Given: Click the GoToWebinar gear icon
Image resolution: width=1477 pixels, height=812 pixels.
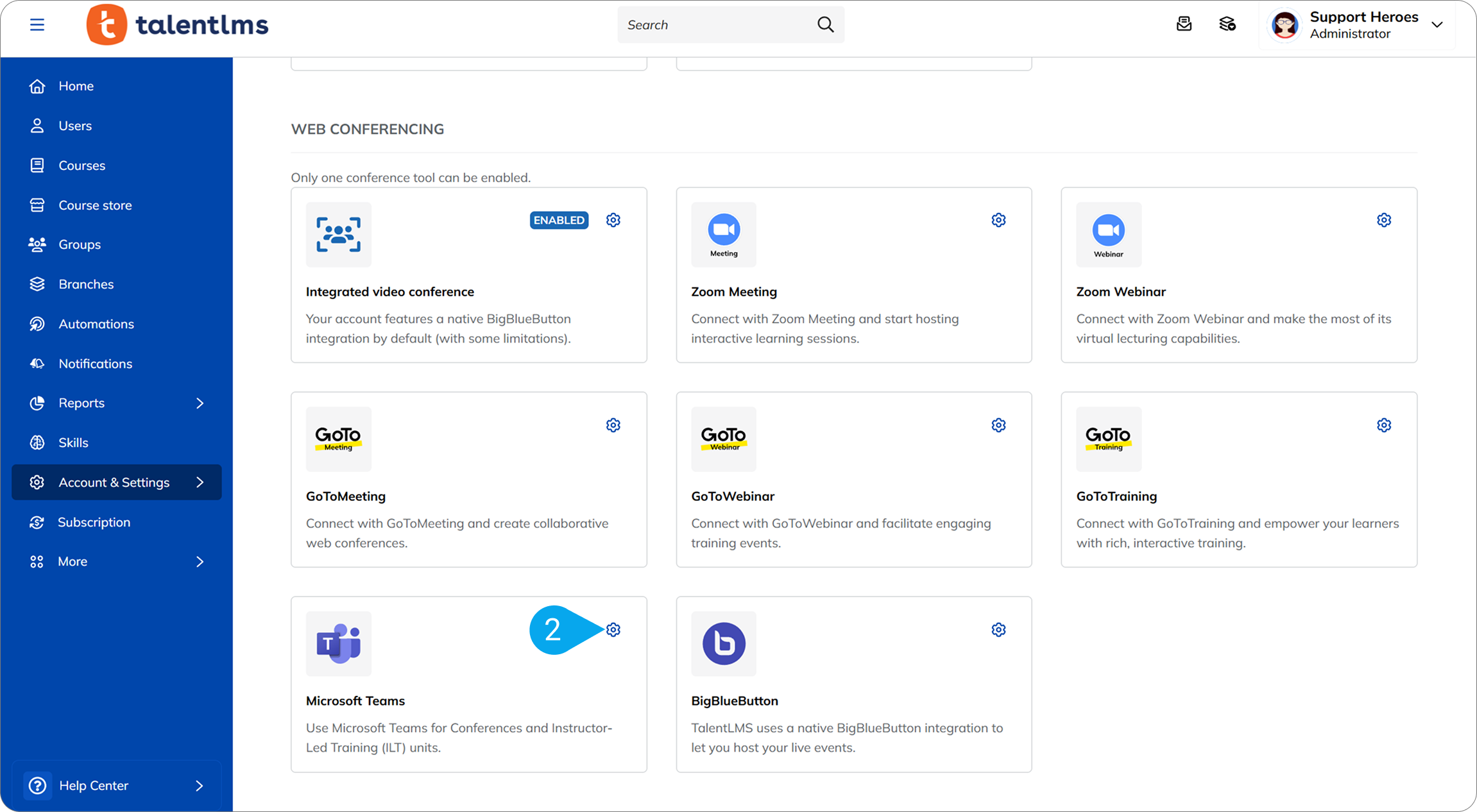Looking at the screenshot, I should click(998, 425).
